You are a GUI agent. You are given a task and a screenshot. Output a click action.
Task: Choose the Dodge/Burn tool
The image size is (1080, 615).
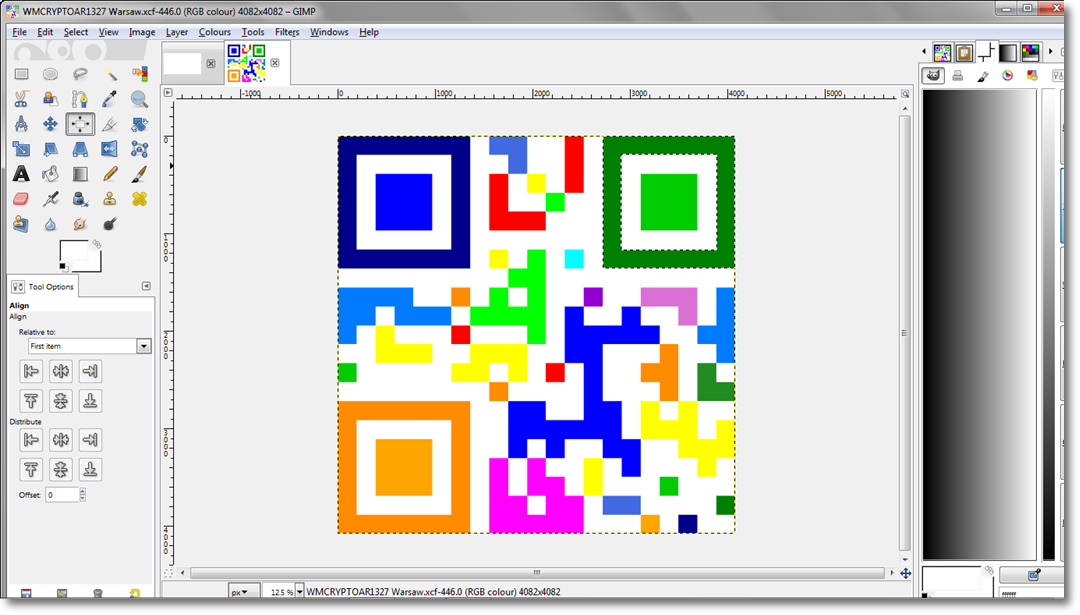click(110, 224)
